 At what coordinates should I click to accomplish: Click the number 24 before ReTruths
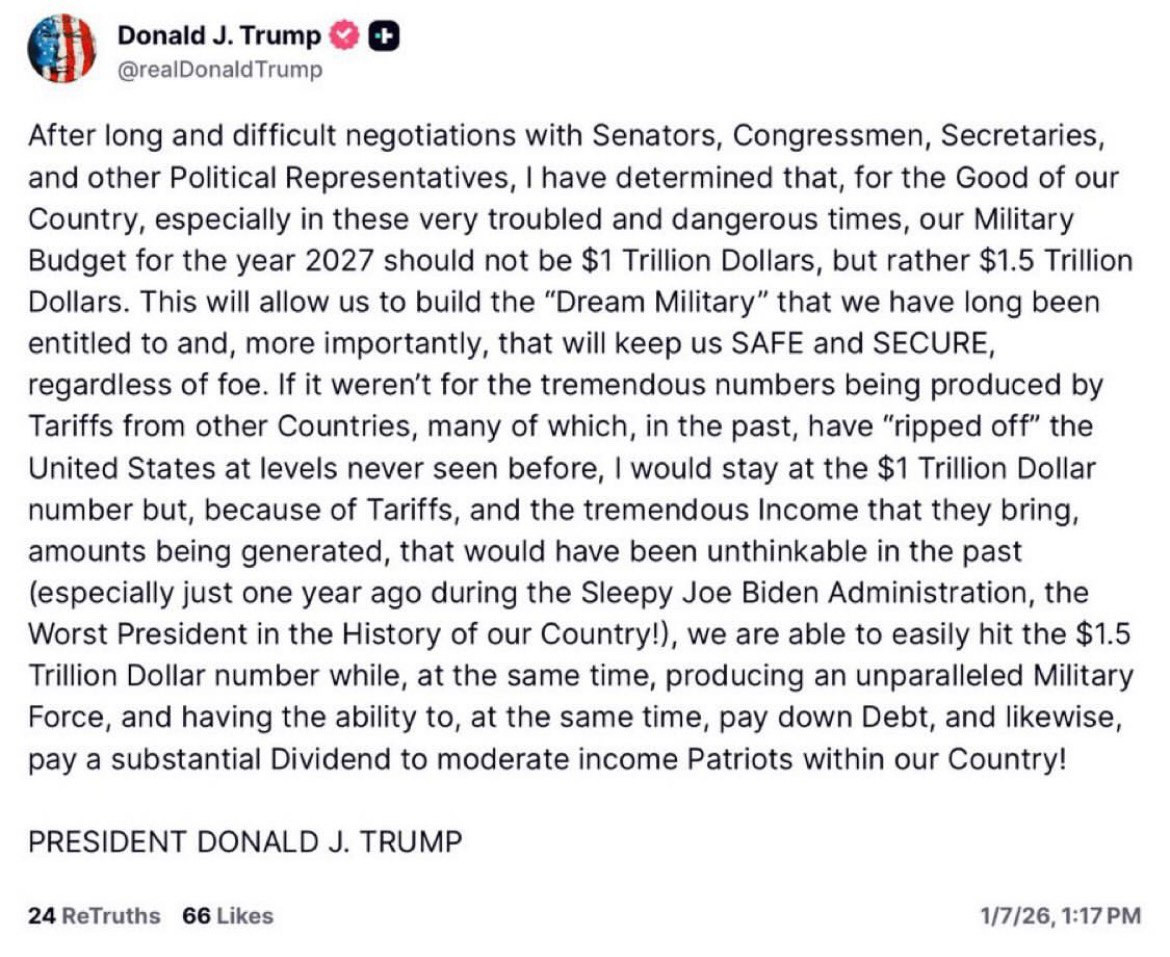pyautogui.click(x=41, y=915)
